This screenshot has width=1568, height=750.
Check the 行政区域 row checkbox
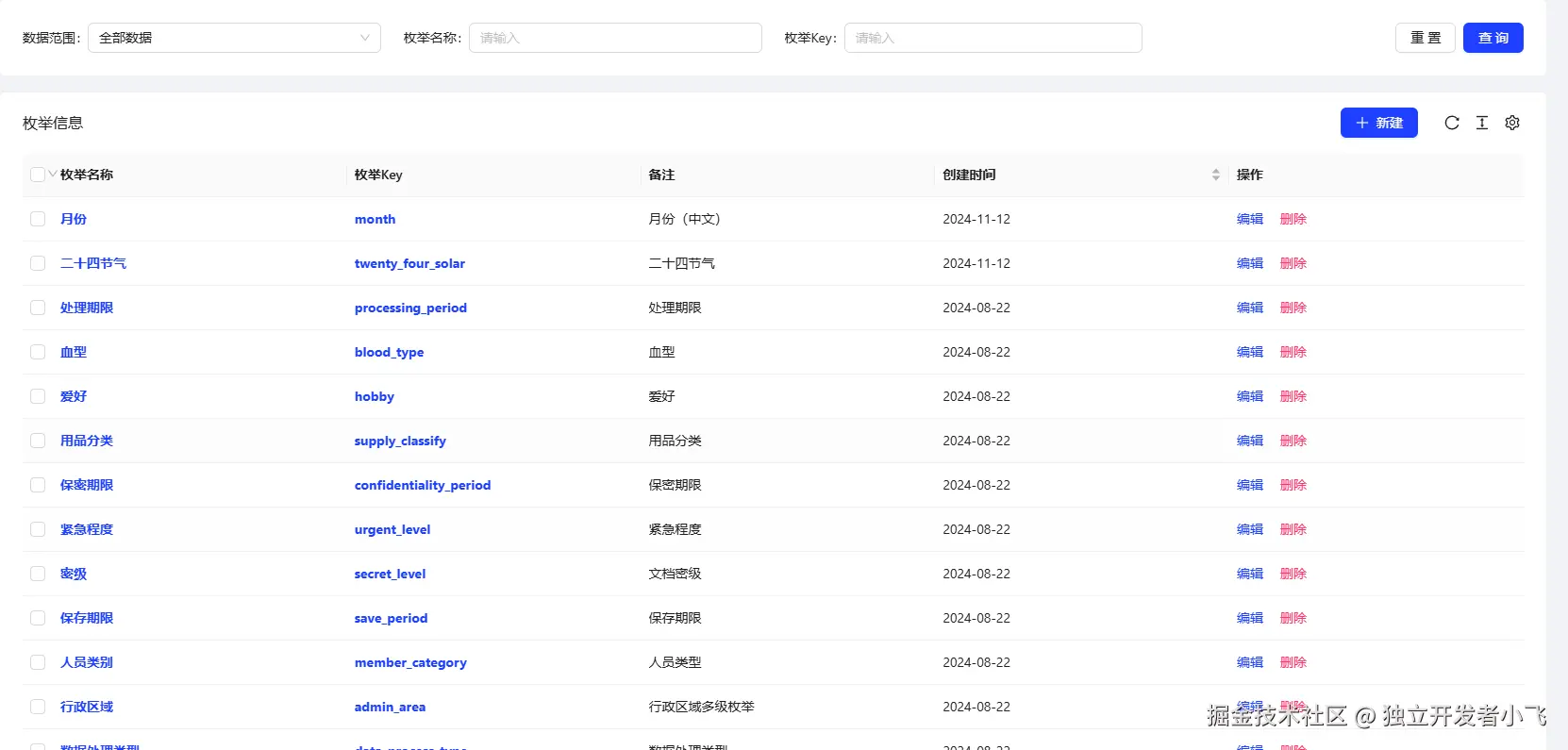tap(38, 707)
